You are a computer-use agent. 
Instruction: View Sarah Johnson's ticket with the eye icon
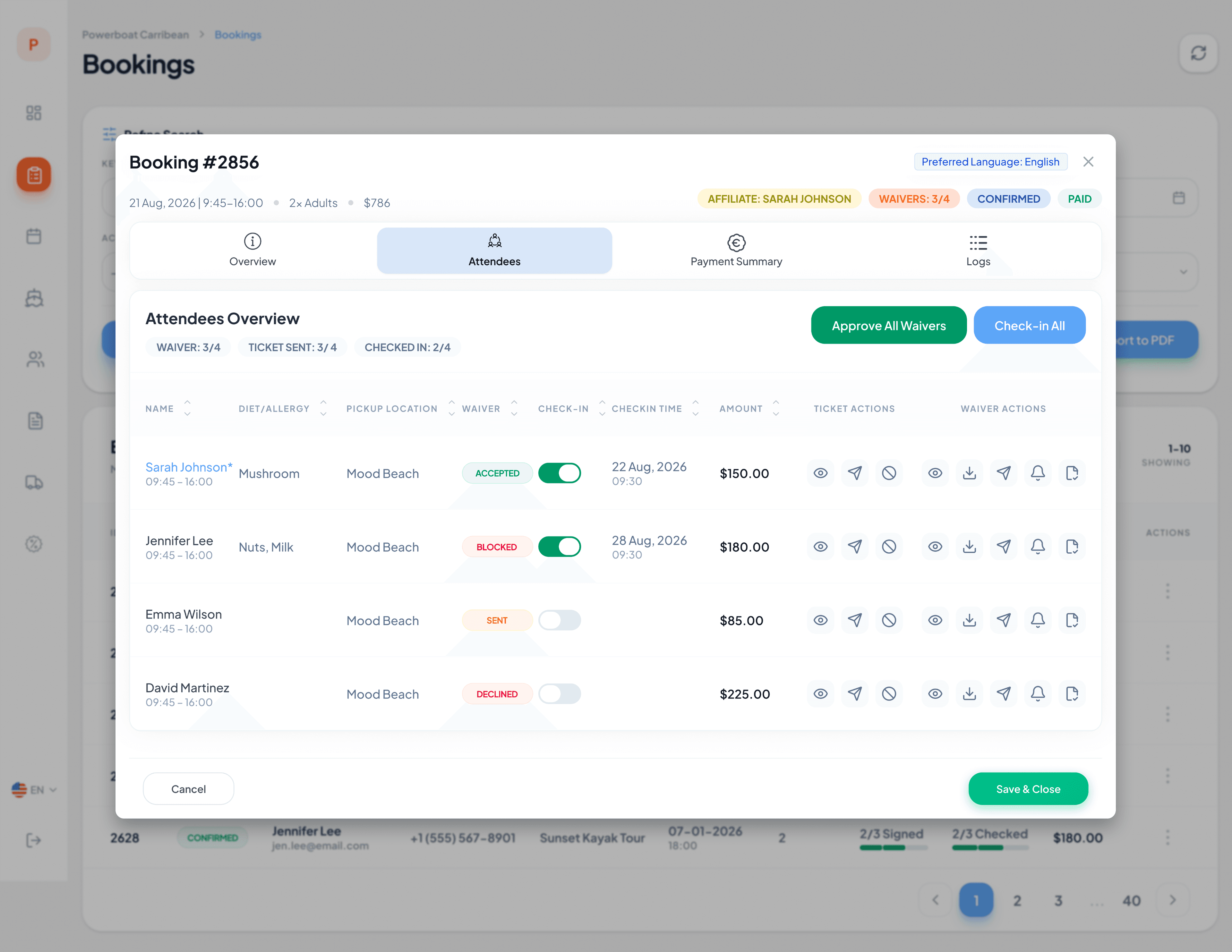tap(820, 472)
